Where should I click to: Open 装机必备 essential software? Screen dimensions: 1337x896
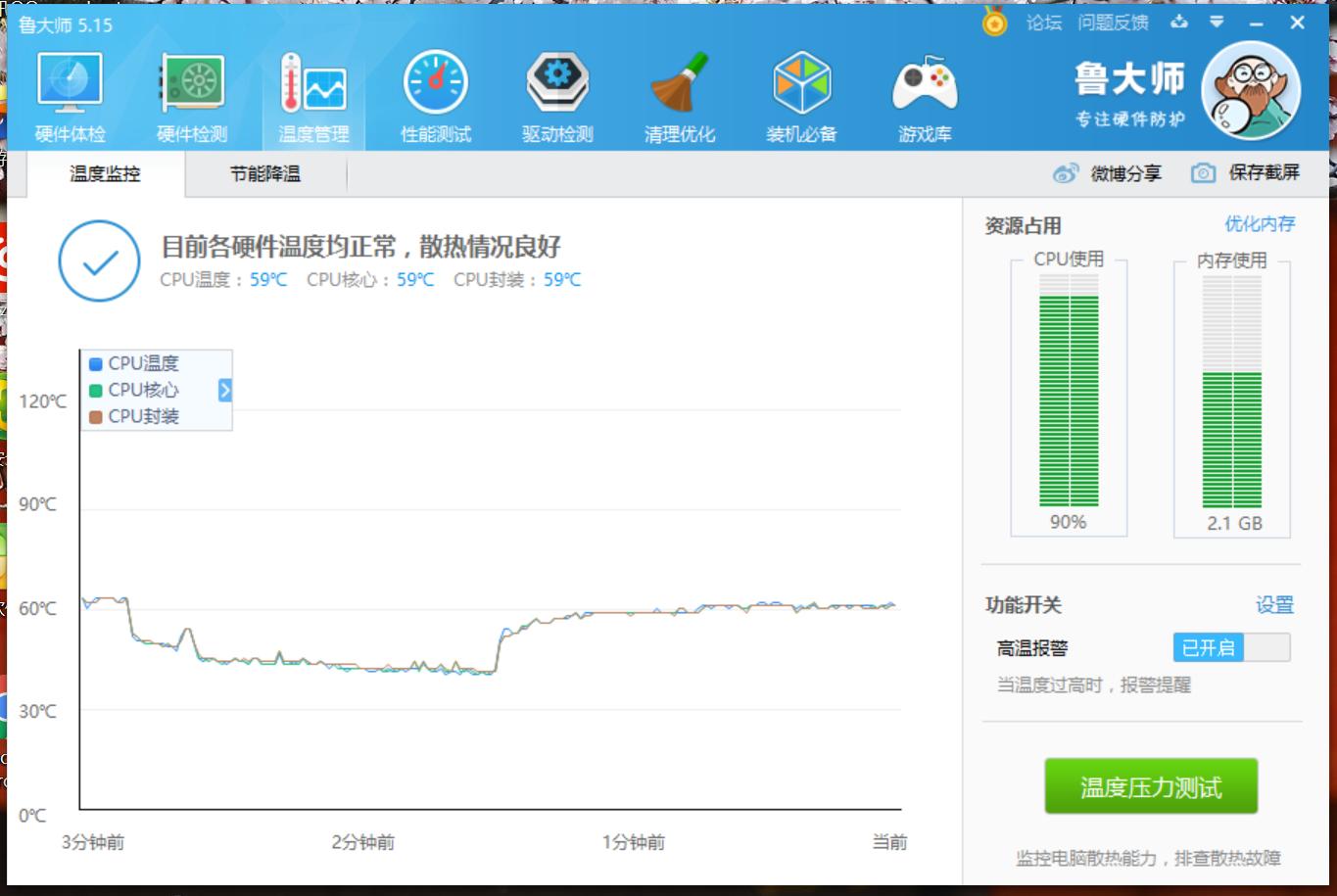(802, 93)
